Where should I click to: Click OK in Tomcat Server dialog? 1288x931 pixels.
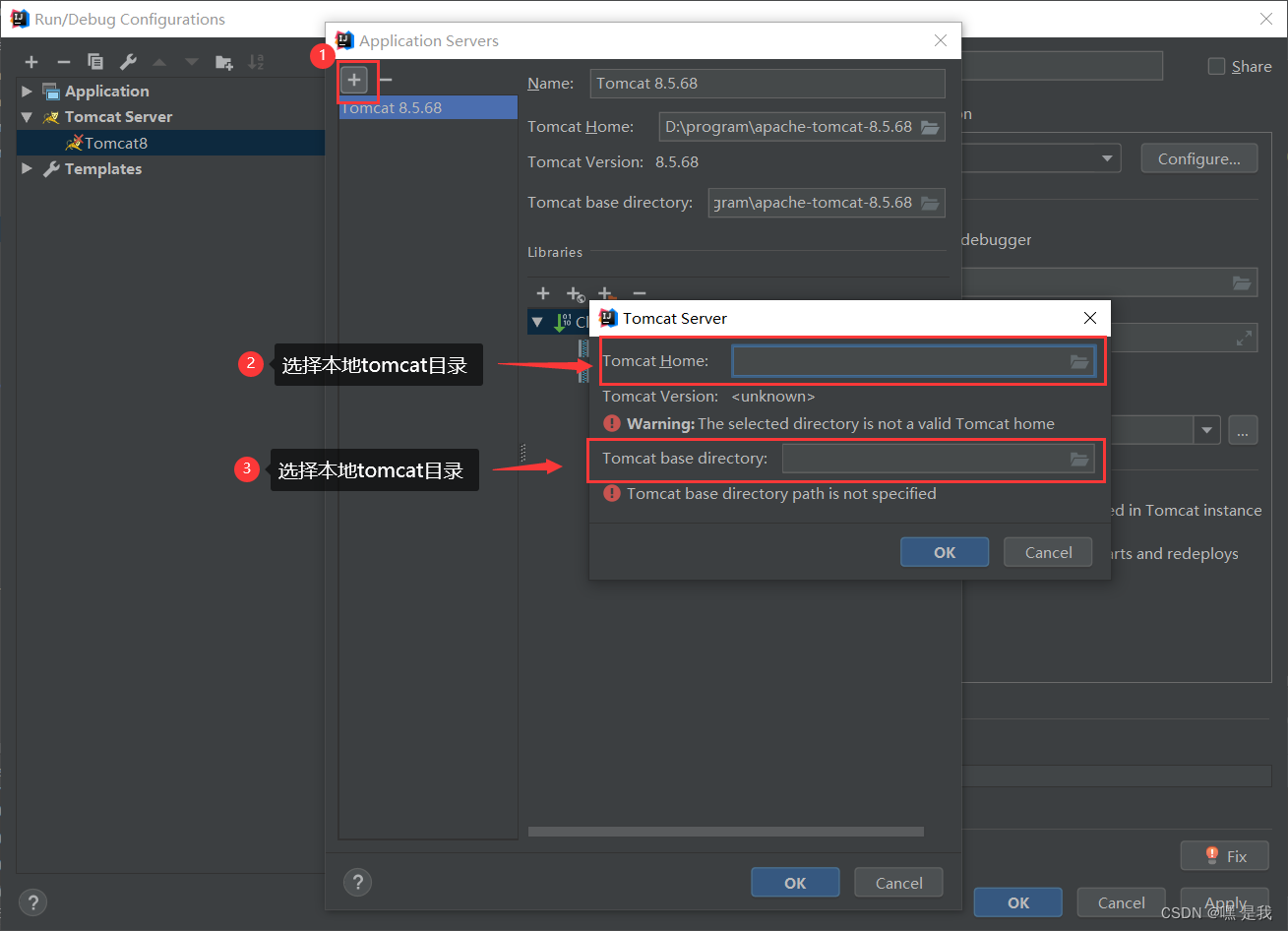(945, 552)
